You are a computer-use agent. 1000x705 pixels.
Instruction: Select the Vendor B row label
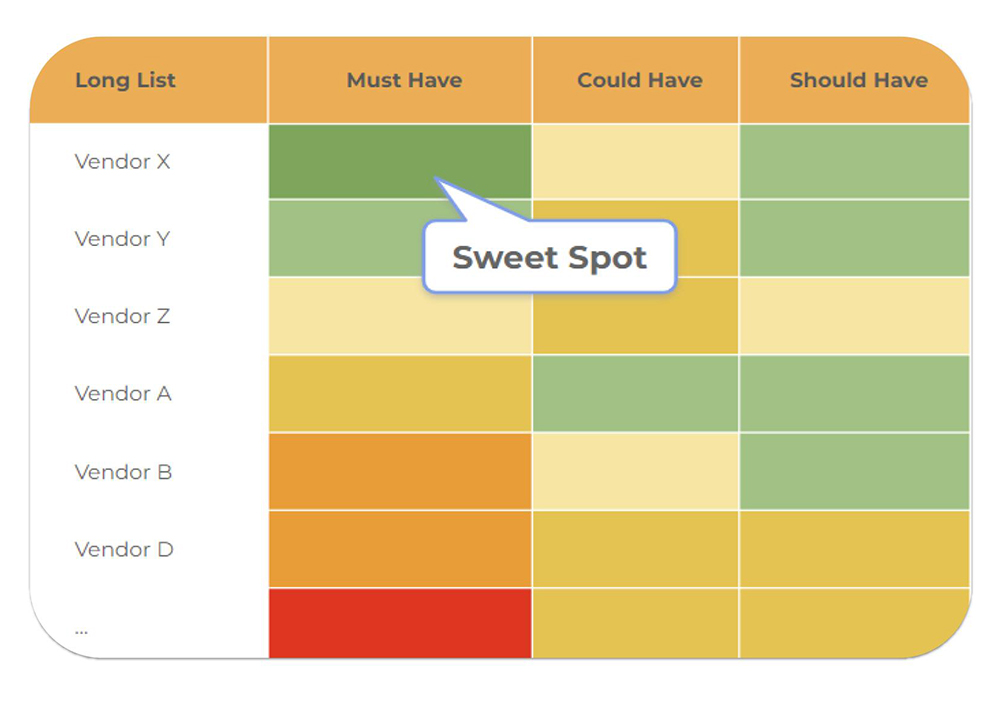tap(123, 472)
